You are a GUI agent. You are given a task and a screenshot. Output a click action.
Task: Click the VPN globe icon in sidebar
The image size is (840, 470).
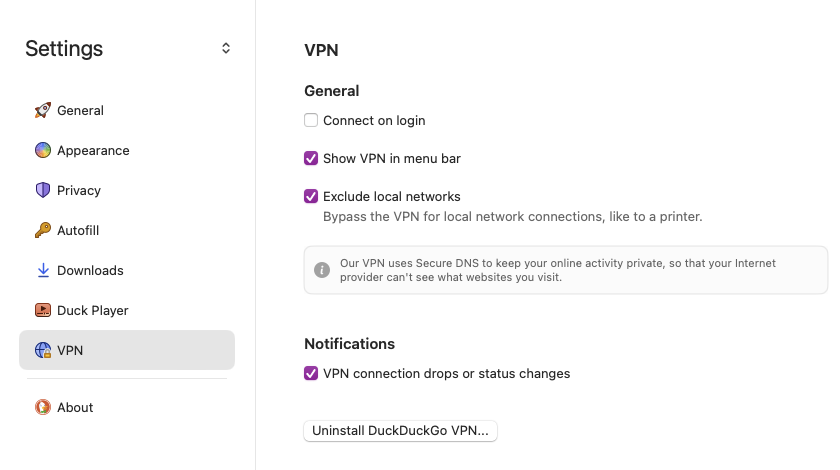43,350
